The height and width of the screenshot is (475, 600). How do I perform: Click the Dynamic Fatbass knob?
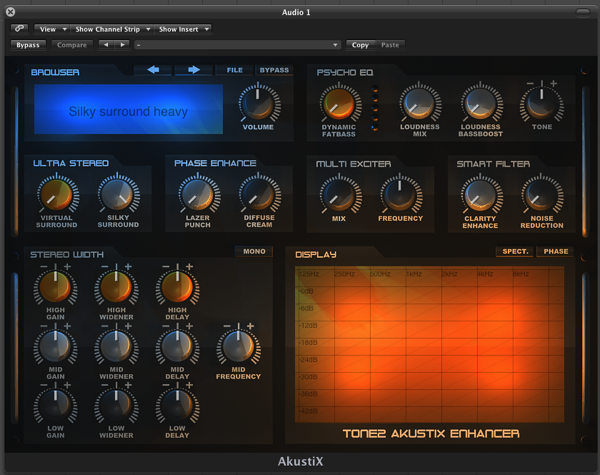tap(339, 103)
